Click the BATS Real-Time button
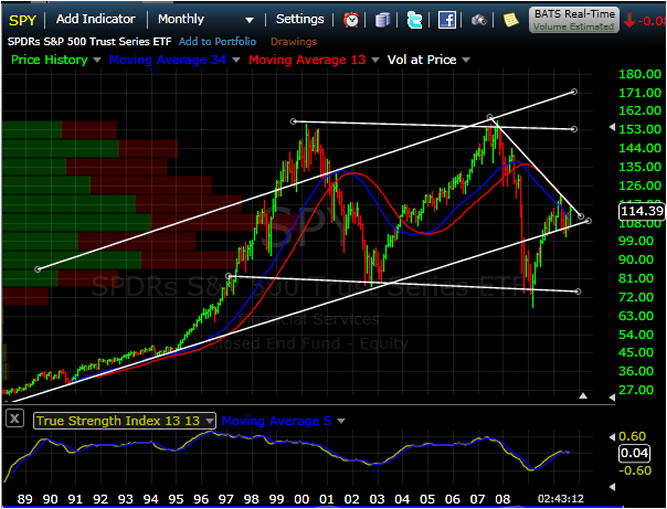667x509 pixels. (574, 20)
